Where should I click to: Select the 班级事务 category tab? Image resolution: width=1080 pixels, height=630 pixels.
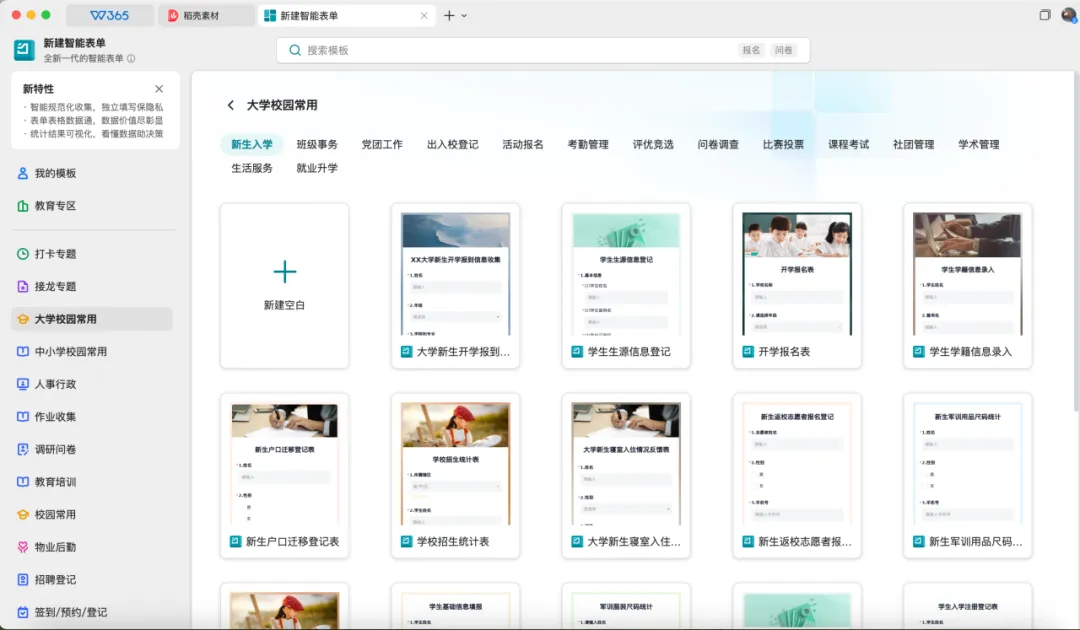point(317,145)
